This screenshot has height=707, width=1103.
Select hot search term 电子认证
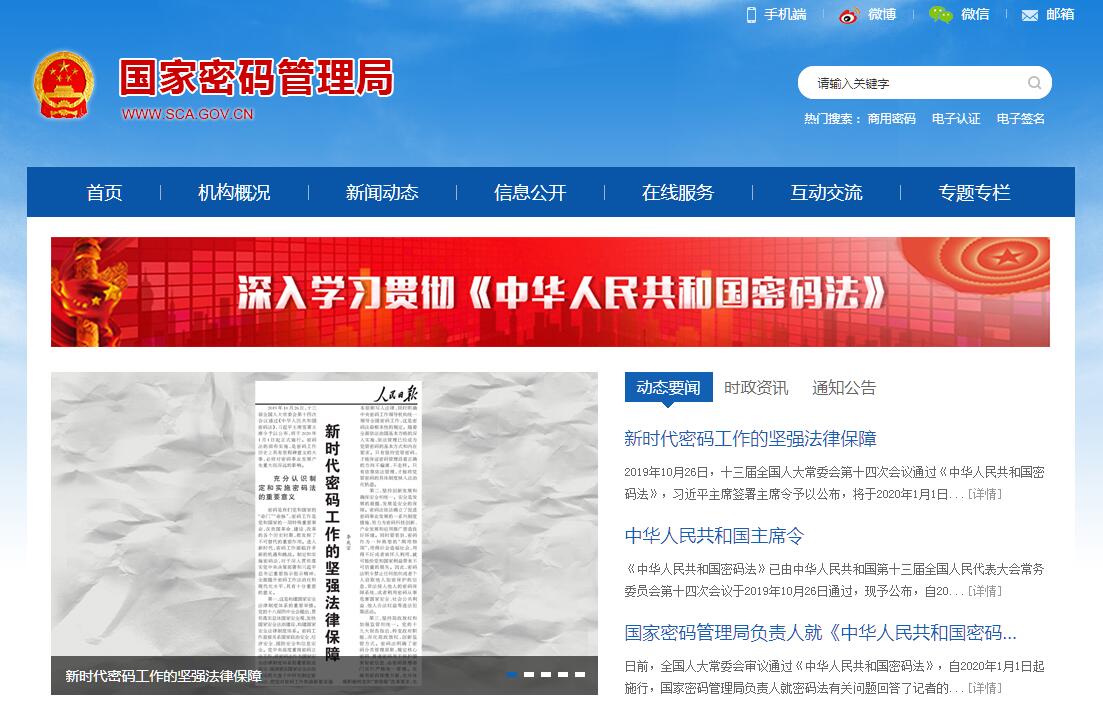point(955,119)
